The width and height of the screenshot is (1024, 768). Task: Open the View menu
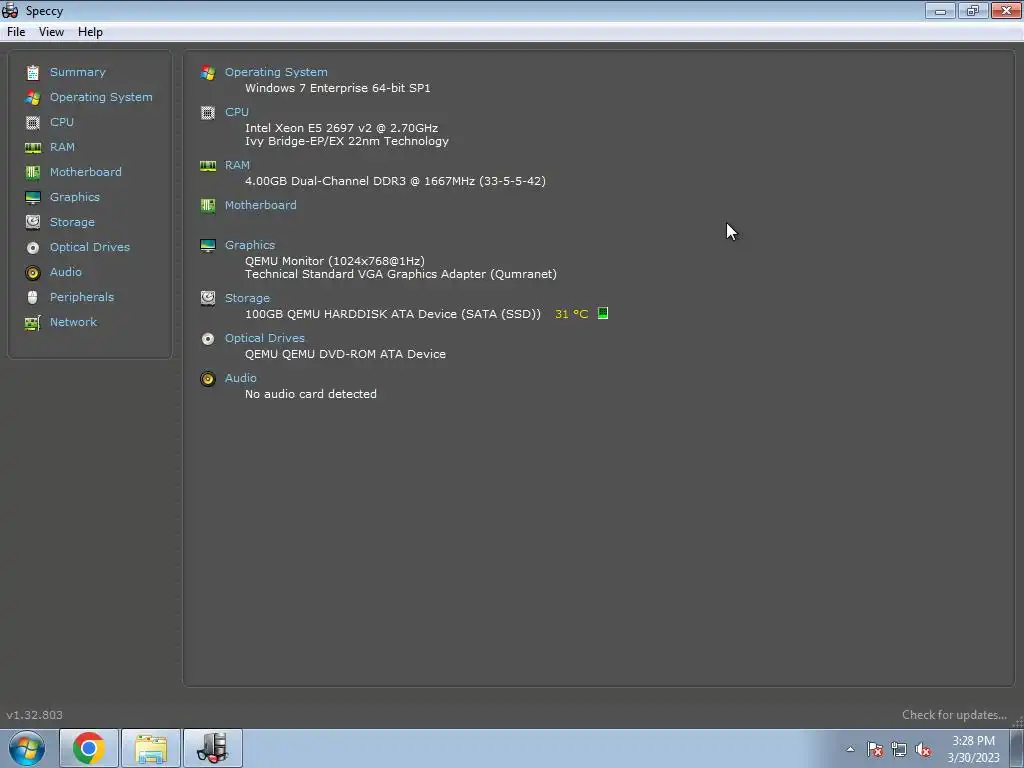[51, 32]
